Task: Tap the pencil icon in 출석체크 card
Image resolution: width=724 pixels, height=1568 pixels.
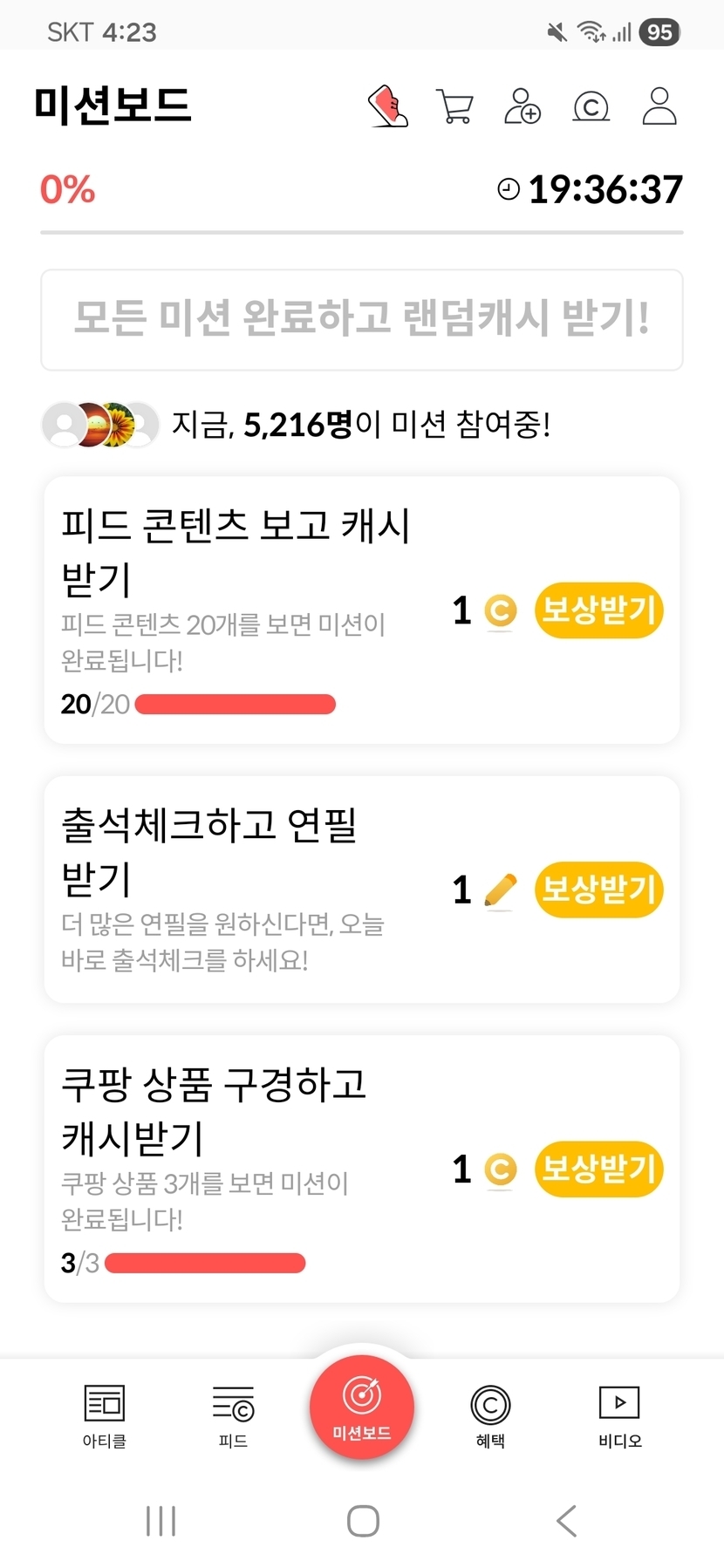Action: [x=500, y=890]
